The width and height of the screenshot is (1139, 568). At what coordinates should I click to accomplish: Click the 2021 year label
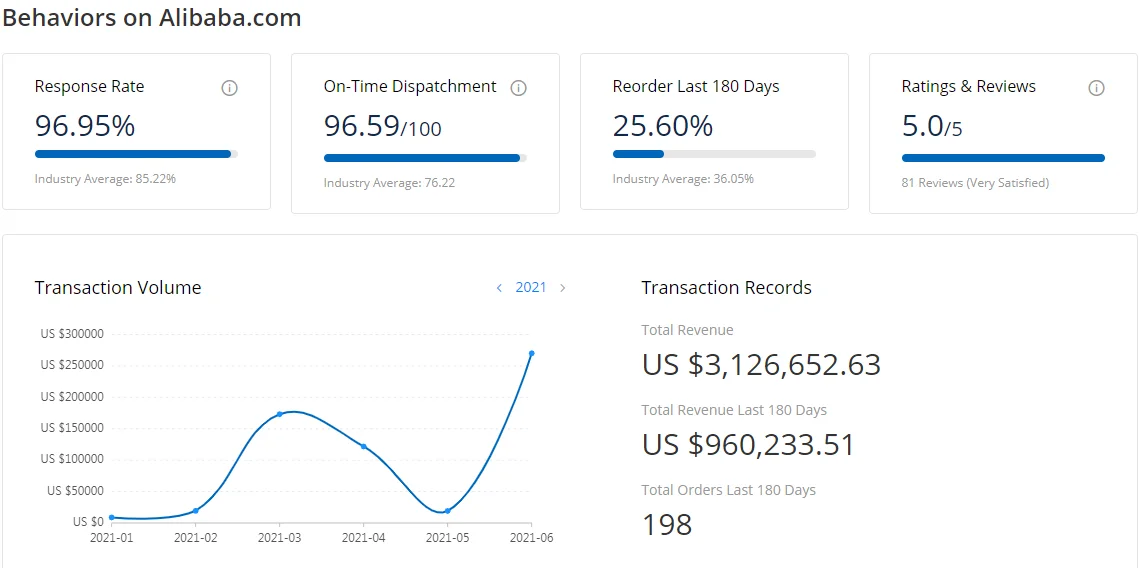tap(531, 287)
